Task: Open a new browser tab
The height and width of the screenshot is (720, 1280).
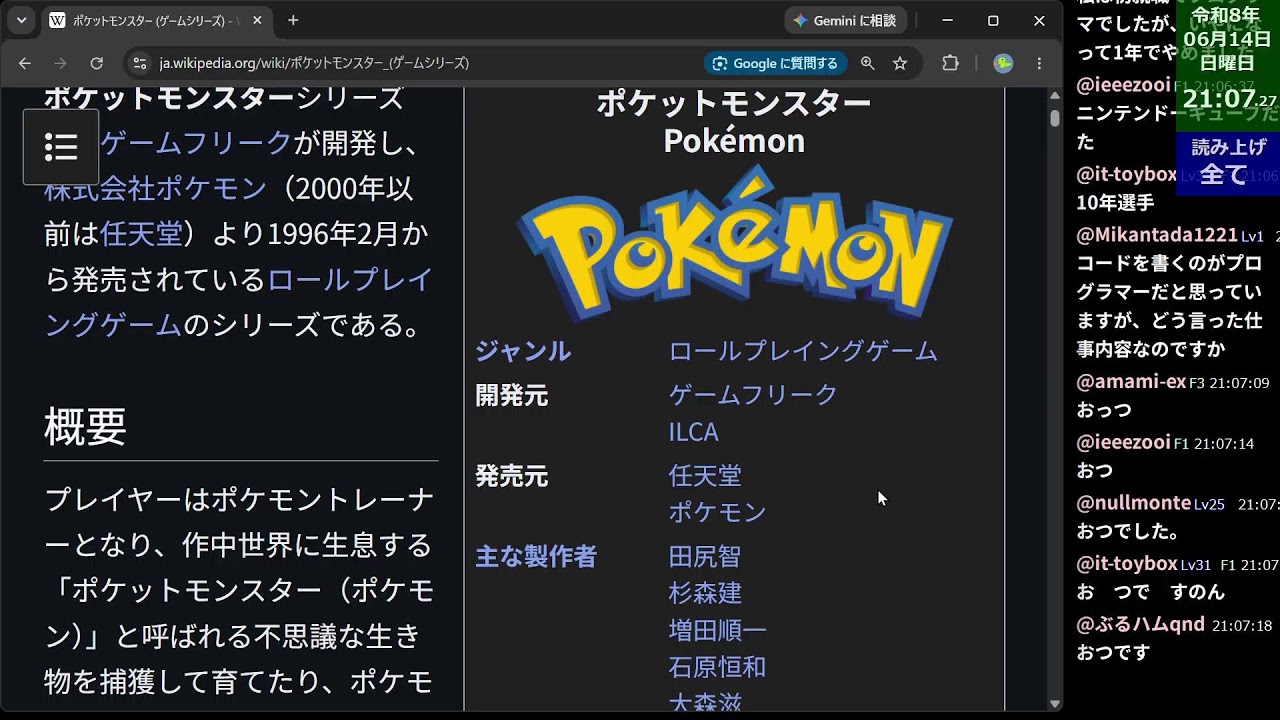Action: [x=293, y=20]
